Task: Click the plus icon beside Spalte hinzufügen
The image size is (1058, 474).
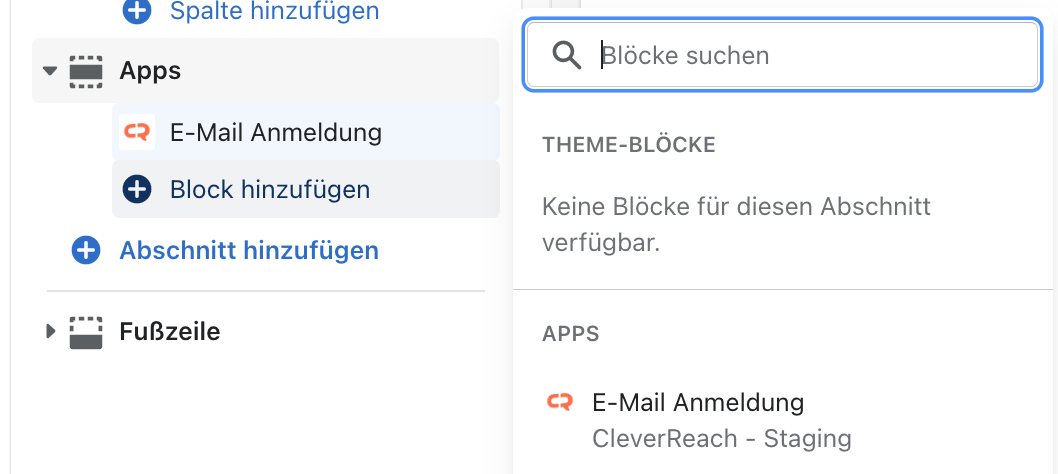Action: tap(137, 11)
